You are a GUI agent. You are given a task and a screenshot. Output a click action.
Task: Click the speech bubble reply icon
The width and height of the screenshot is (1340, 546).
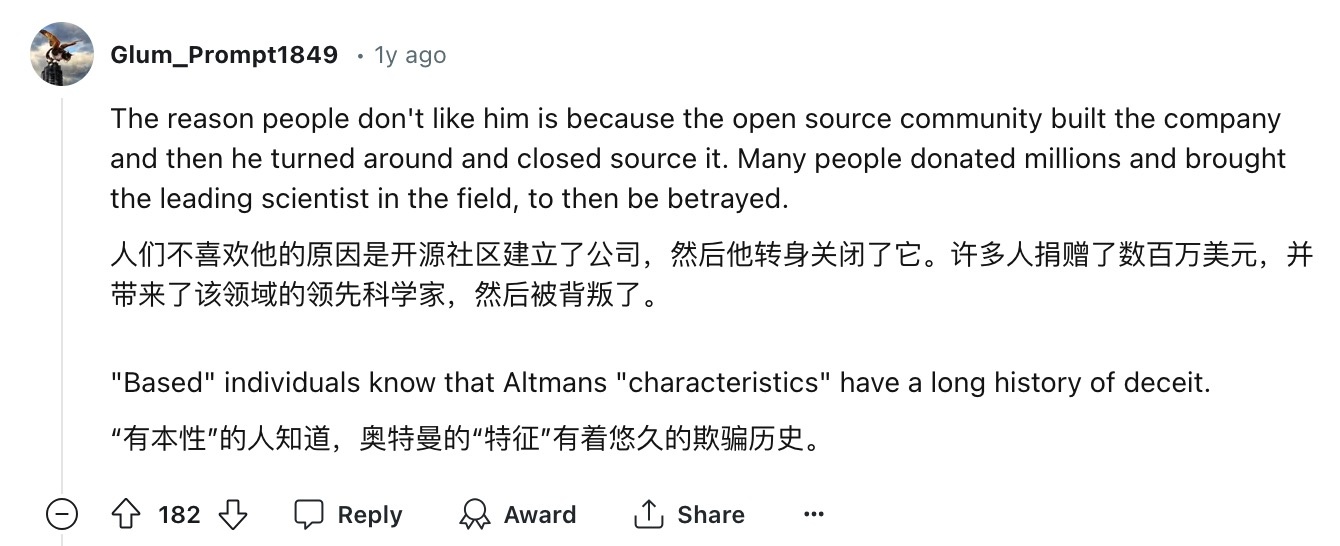pyautogui.click(x=309, y=515)
